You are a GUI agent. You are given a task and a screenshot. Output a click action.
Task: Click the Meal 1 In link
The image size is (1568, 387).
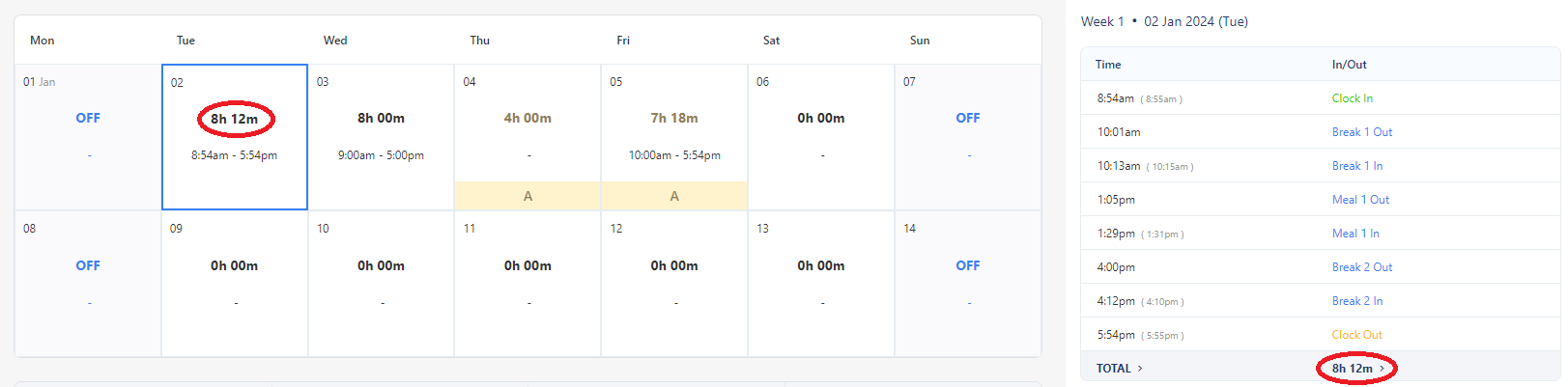(x=1355, y=234)
